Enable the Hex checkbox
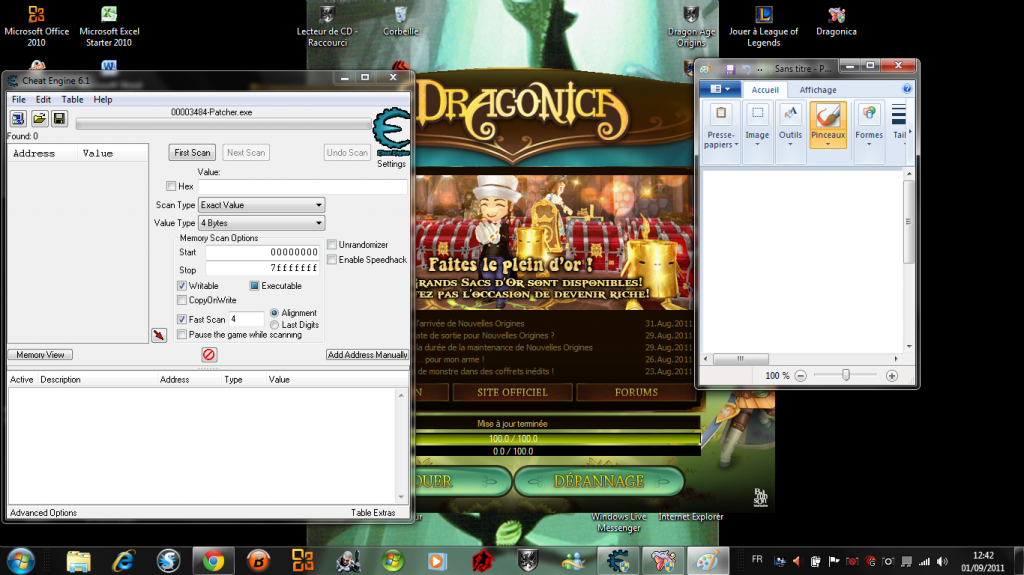 (171, 186)
